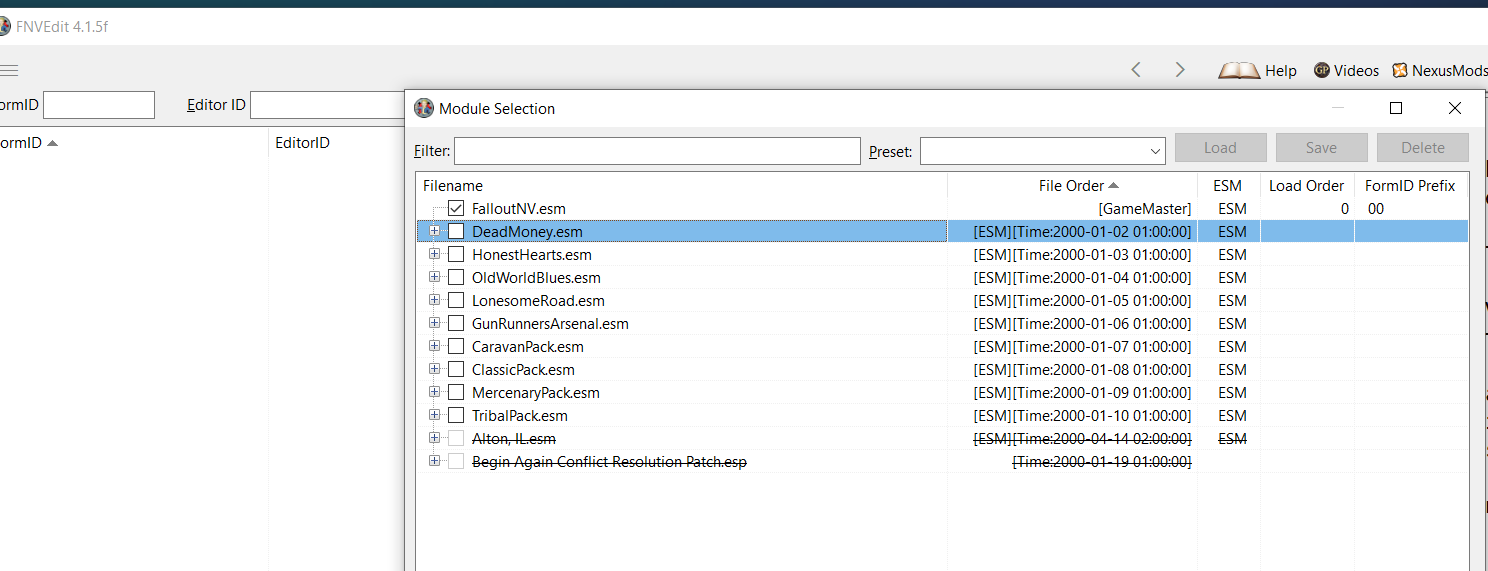
Task: Sort by the Filename column header
Action: pyautogui.click(x=682, y=185)
